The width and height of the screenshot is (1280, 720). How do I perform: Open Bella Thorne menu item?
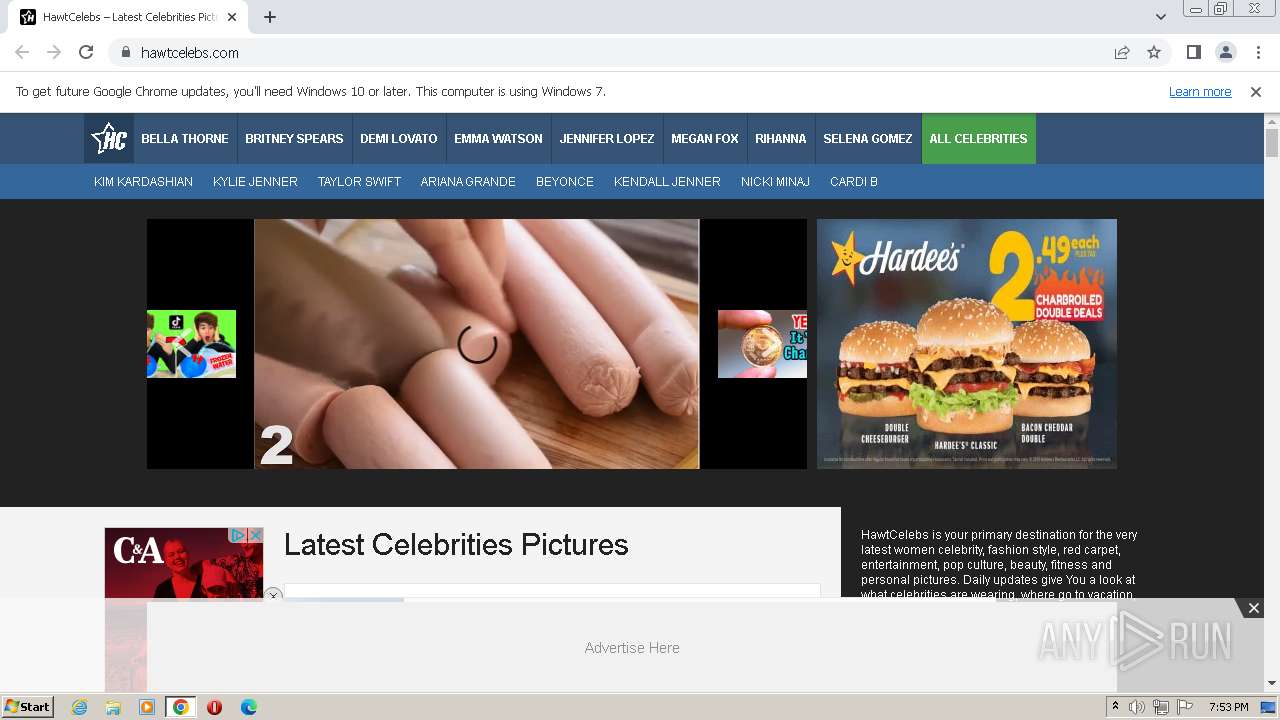point(185,139)
